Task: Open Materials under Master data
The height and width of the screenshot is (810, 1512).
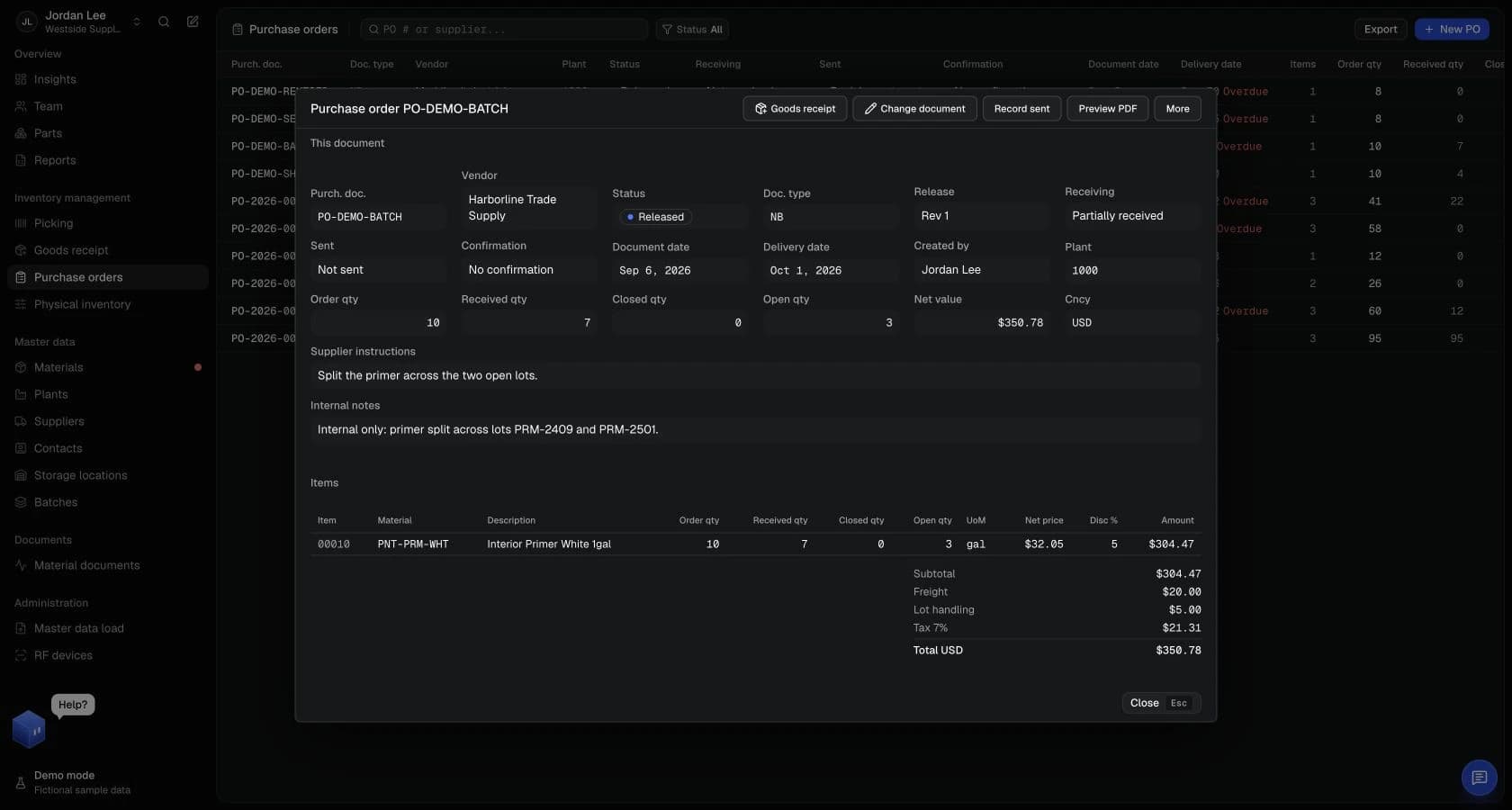Action: (x=108, y=367)
